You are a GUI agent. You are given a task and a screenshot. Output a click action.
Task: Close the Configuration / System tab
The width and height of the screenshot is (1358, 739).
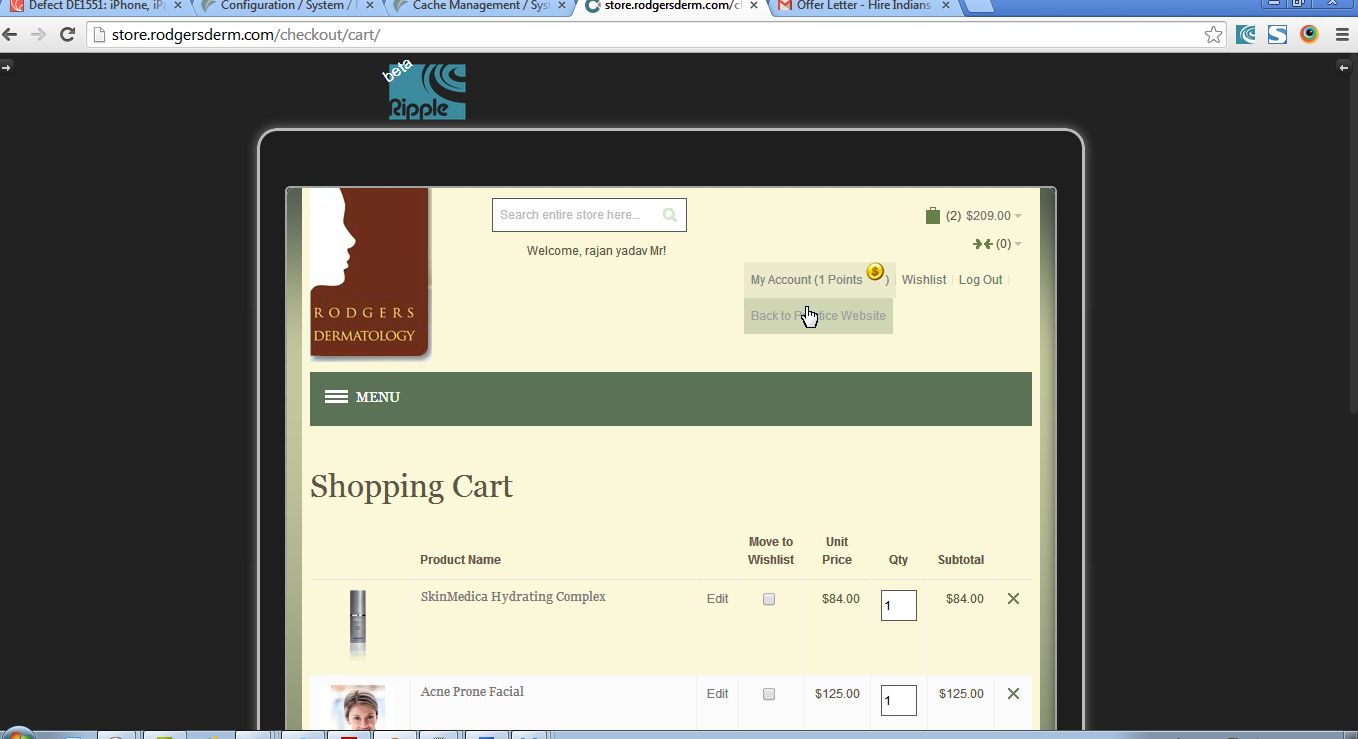click(x=369, y=5)
